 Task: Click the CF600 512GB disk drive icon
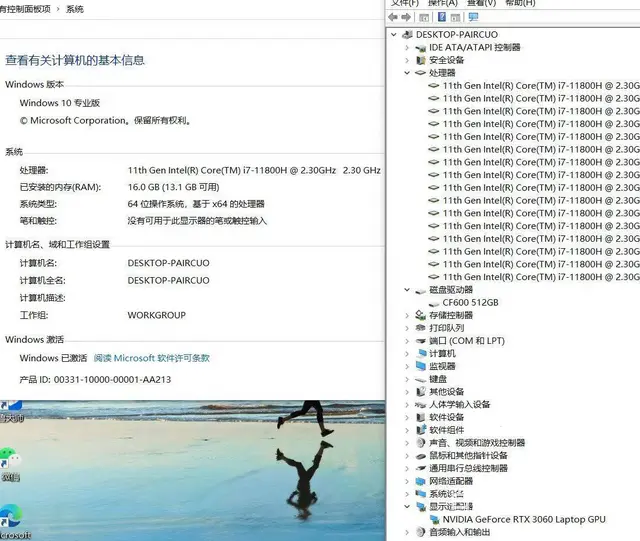(434, 303)
